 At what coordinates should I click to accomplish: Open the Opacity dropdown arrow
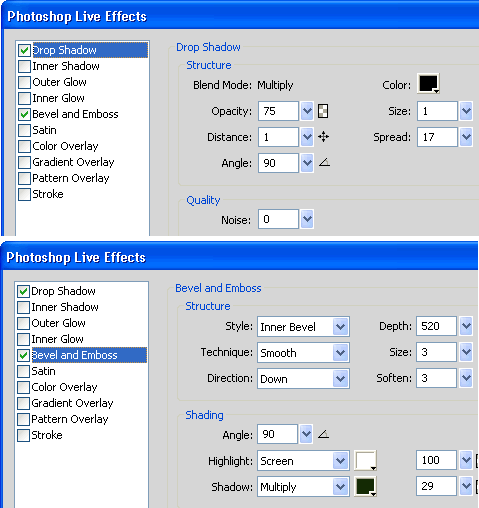pos(307,111)
